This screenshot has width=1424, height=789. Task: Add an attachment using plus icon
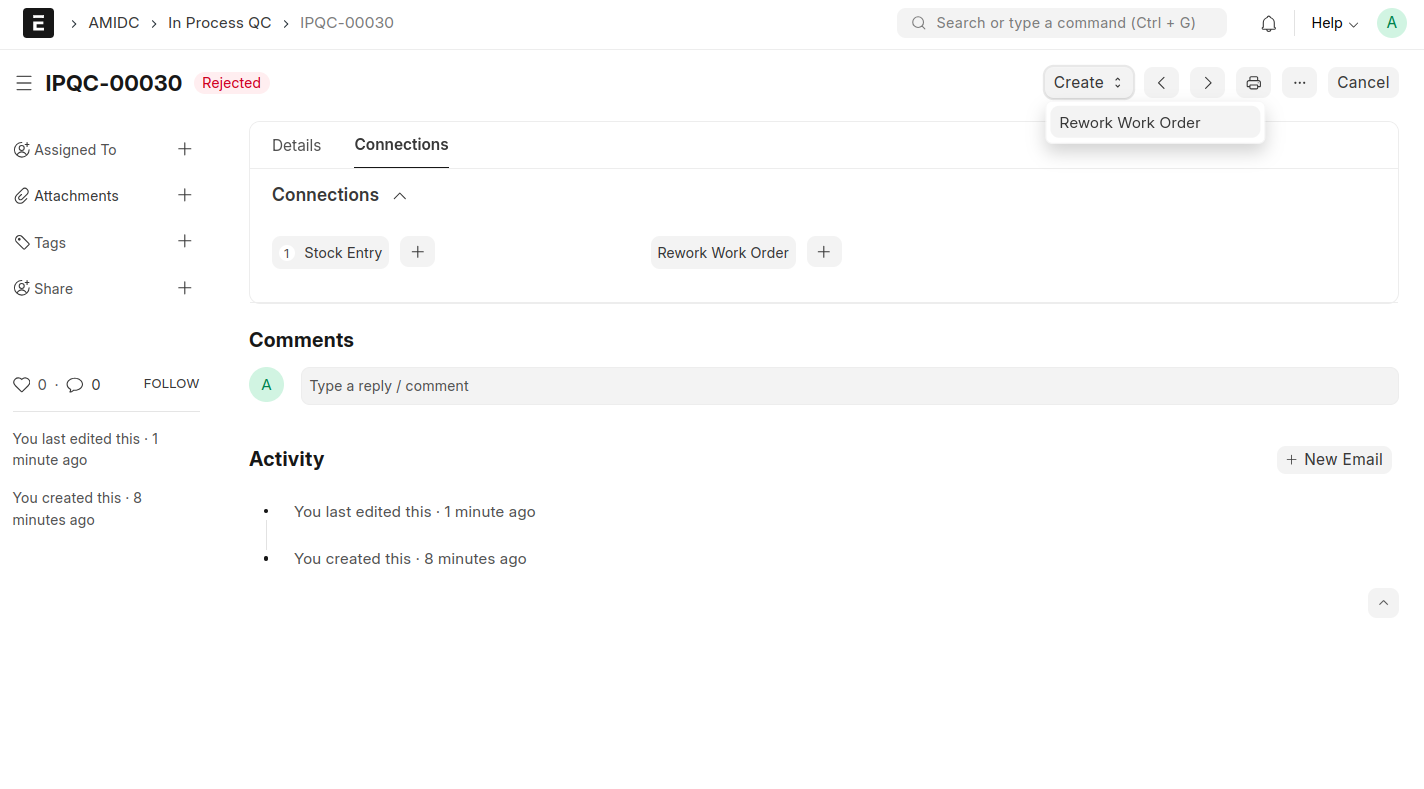(x=184, y=195)
